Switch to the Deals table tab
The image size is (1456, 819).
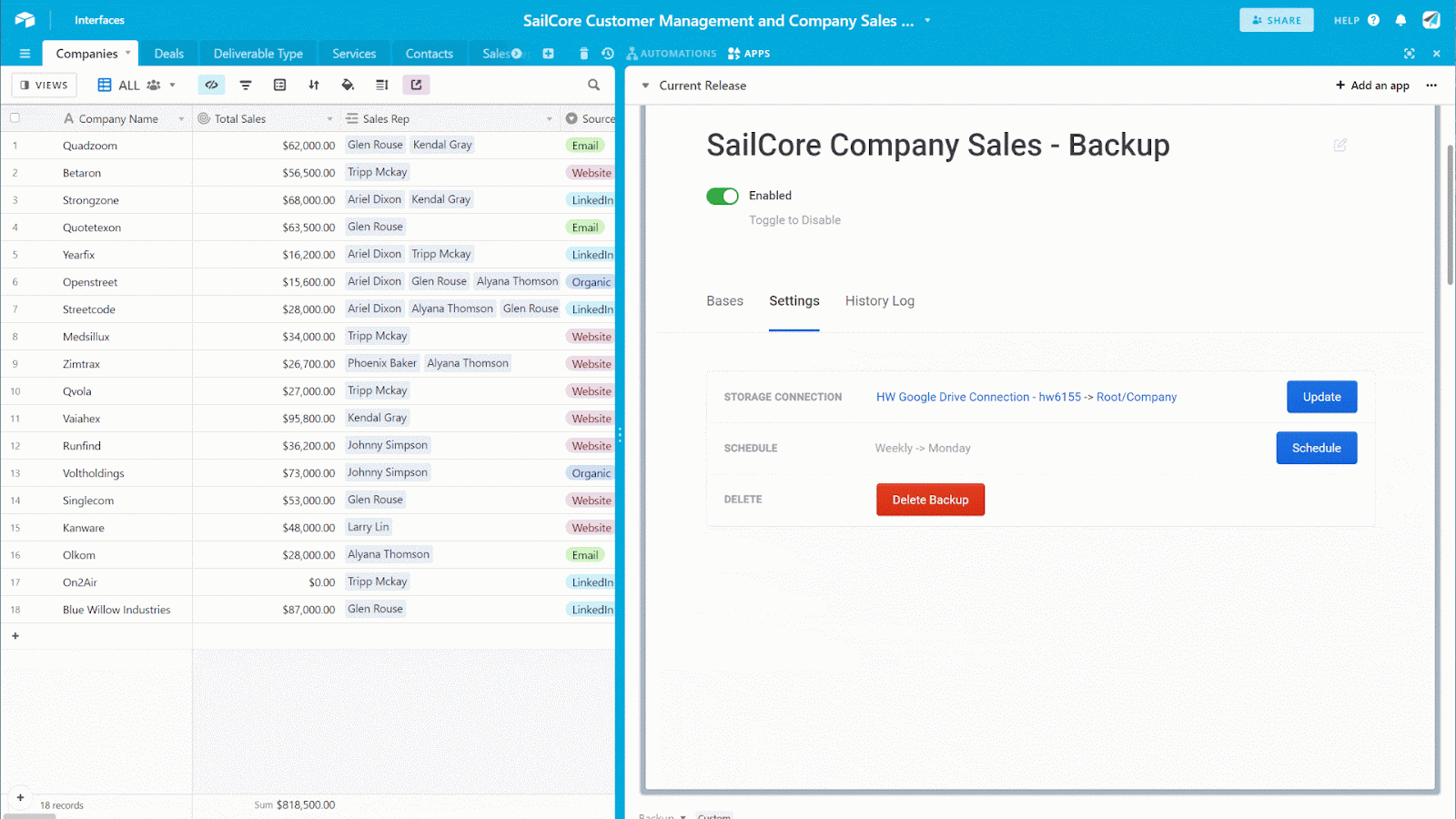[x=169, y=54]
